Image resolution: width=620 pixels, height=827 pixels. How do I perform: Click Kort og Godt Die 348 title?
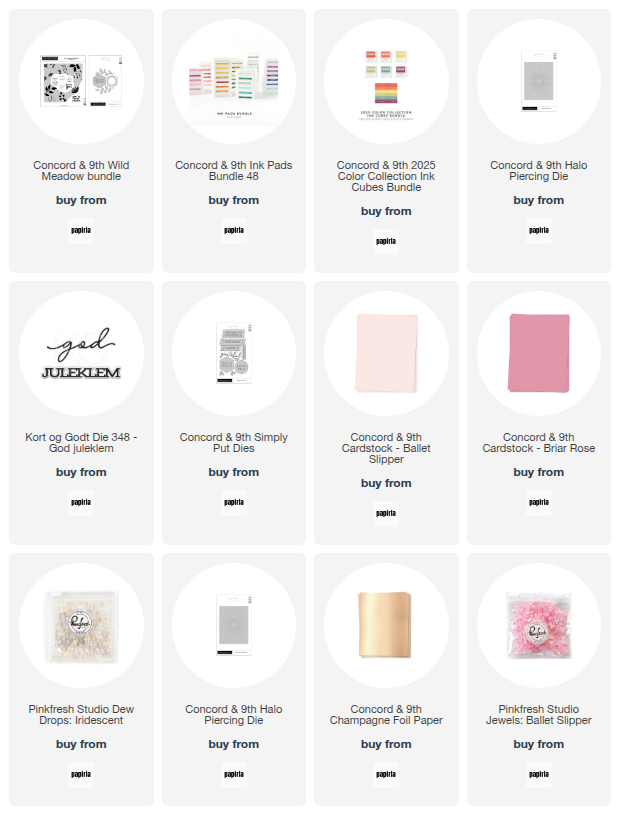(81, 443)
